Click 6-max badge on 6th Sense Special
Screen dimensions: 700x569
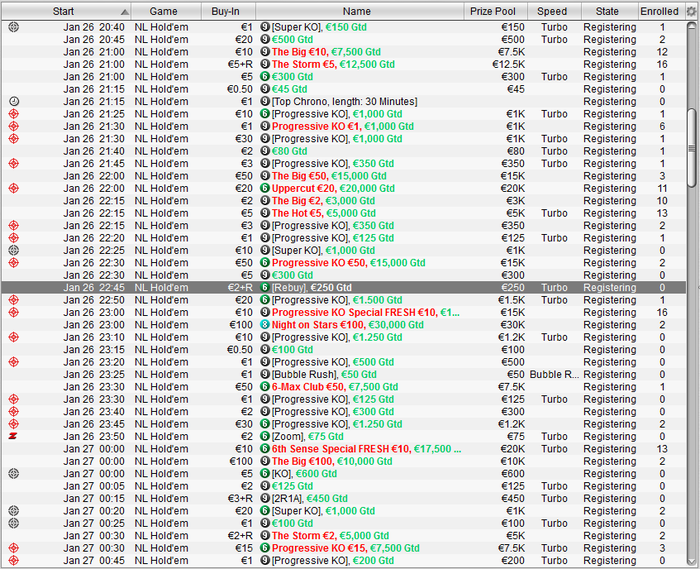point(265,449)
